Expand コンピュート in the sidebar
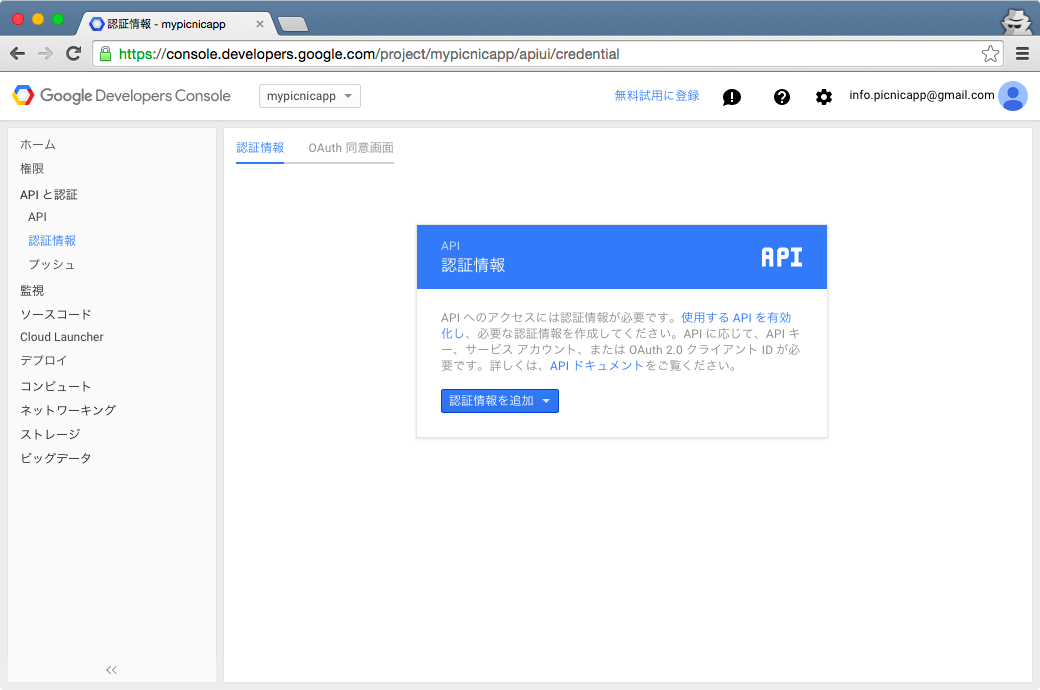Image resolution: width=1040 pixels, height=690 pixels. pos(56,387)
